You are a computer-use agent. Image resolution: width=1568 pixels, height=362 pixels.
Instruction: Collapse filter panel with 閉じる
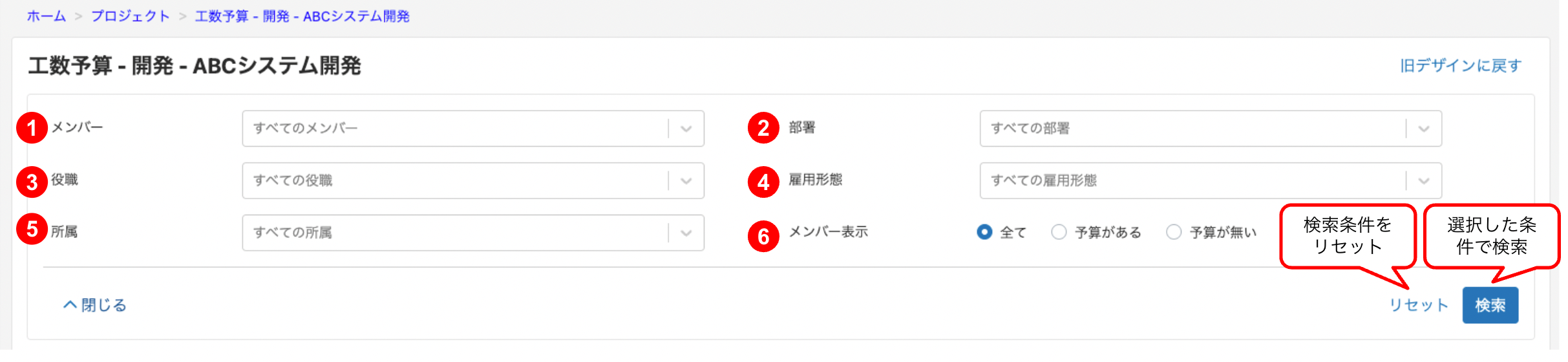click(94, 305)
